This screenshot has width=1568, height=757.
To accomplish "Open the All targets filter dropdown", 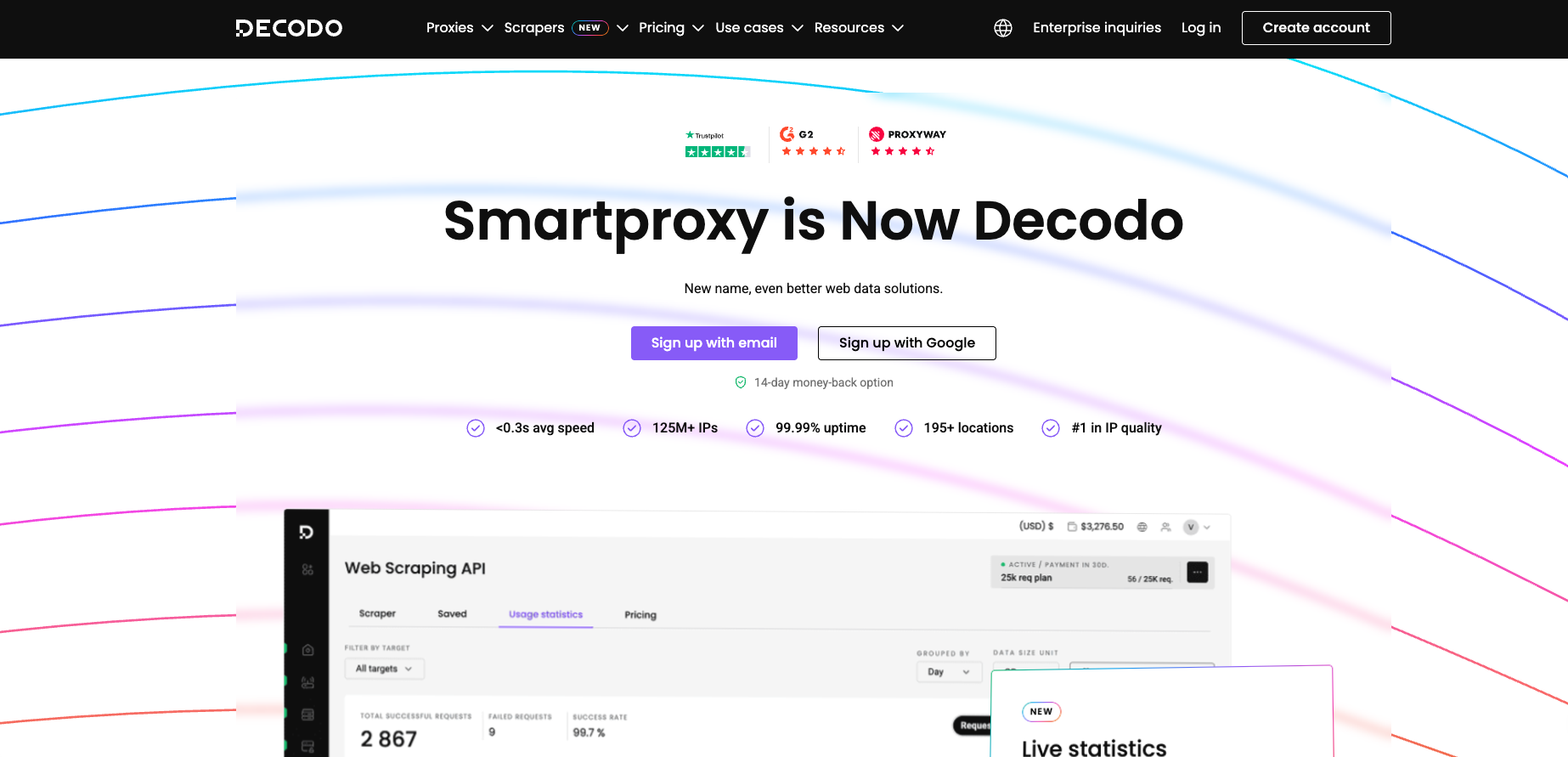I will pos(385,669).
